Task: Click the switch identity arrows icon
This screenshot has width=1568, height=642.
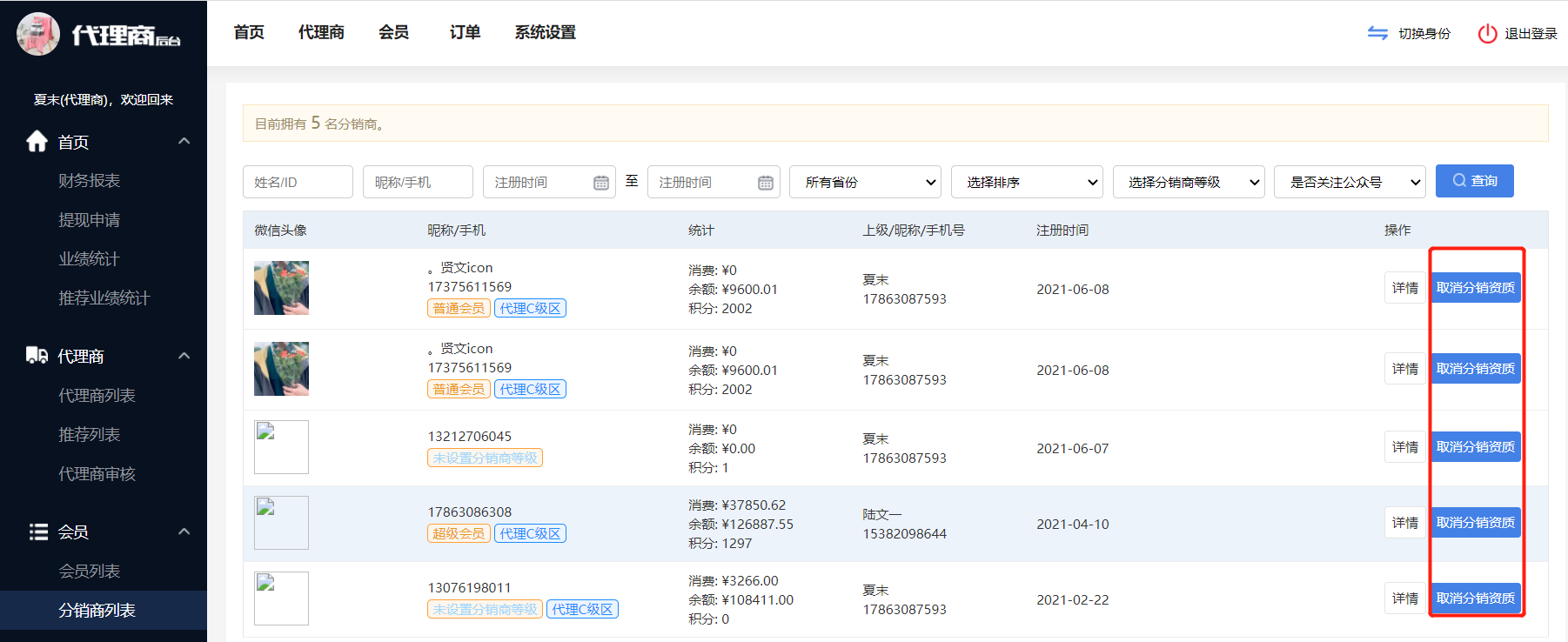Action: pyautogui.click(x=1377, y=33)
